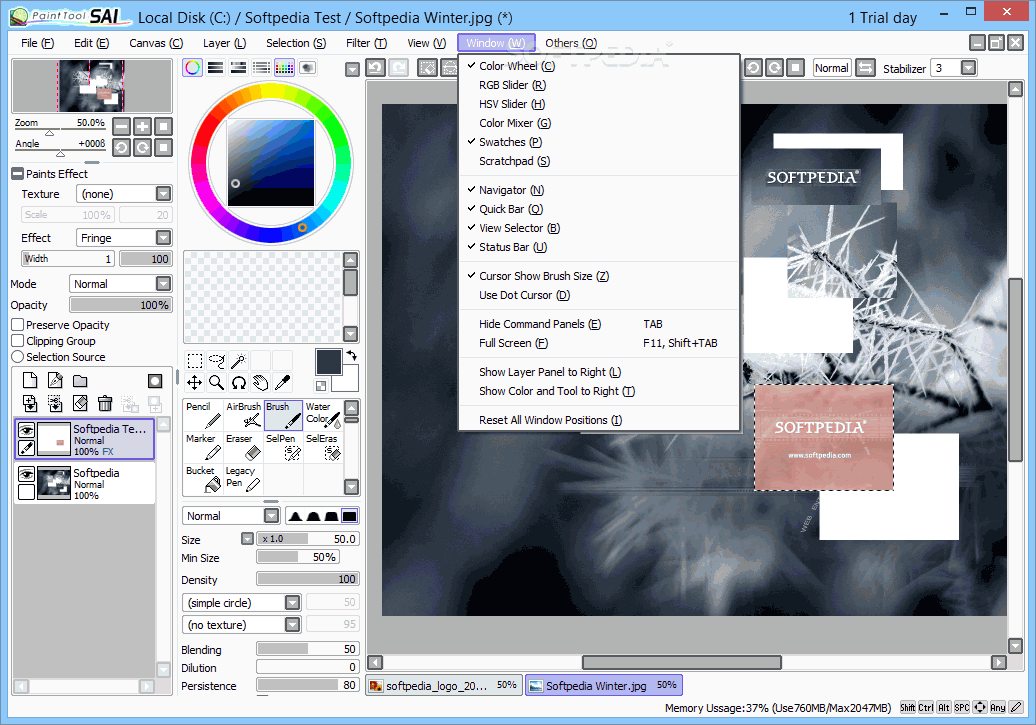The height and width of the screenshot is (725, 1036).
Task: Pick the hand pan tool
Action: [x=260, y=383]
